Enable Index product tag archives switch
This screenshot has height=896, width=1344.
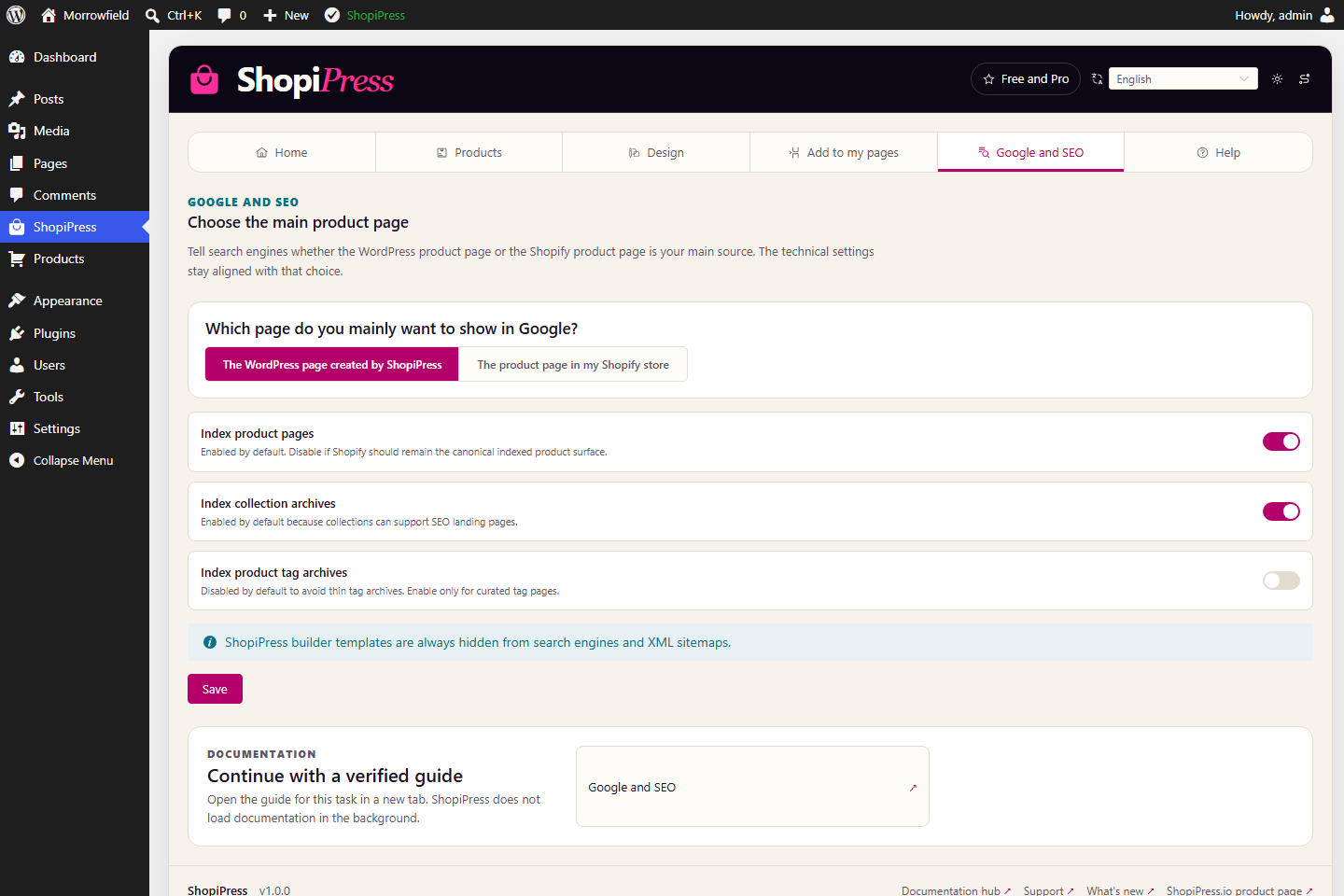click(1281, 581)
